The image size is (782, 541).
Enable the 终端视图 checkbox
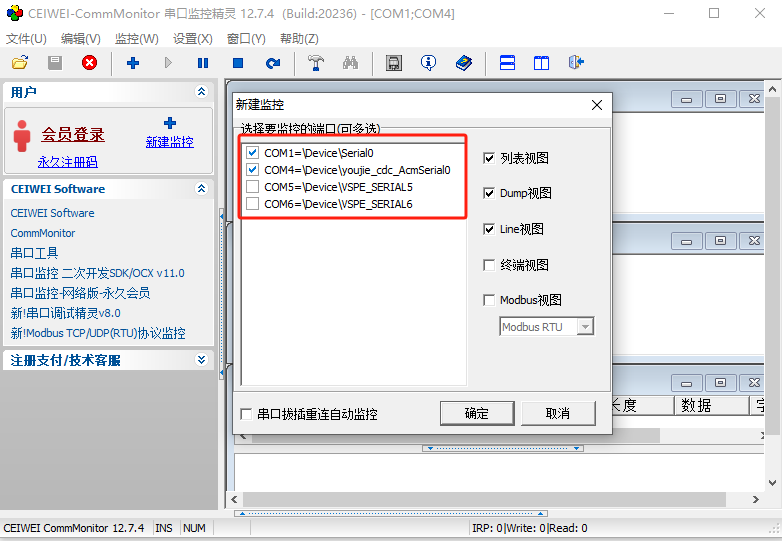[x=489, y=265]
